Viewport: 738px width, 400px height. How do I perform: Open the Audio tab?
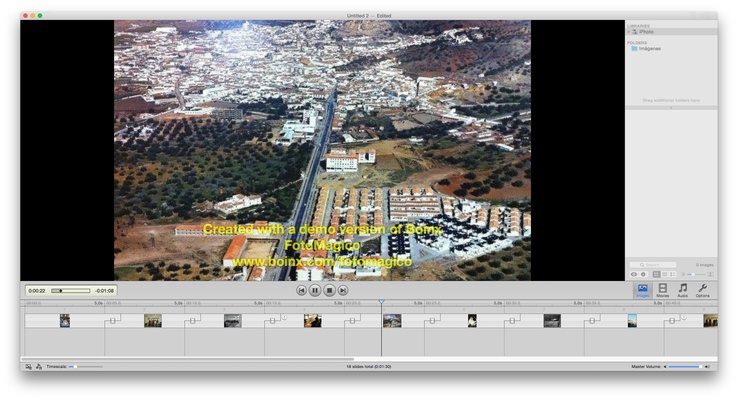[x=682, y=290]
